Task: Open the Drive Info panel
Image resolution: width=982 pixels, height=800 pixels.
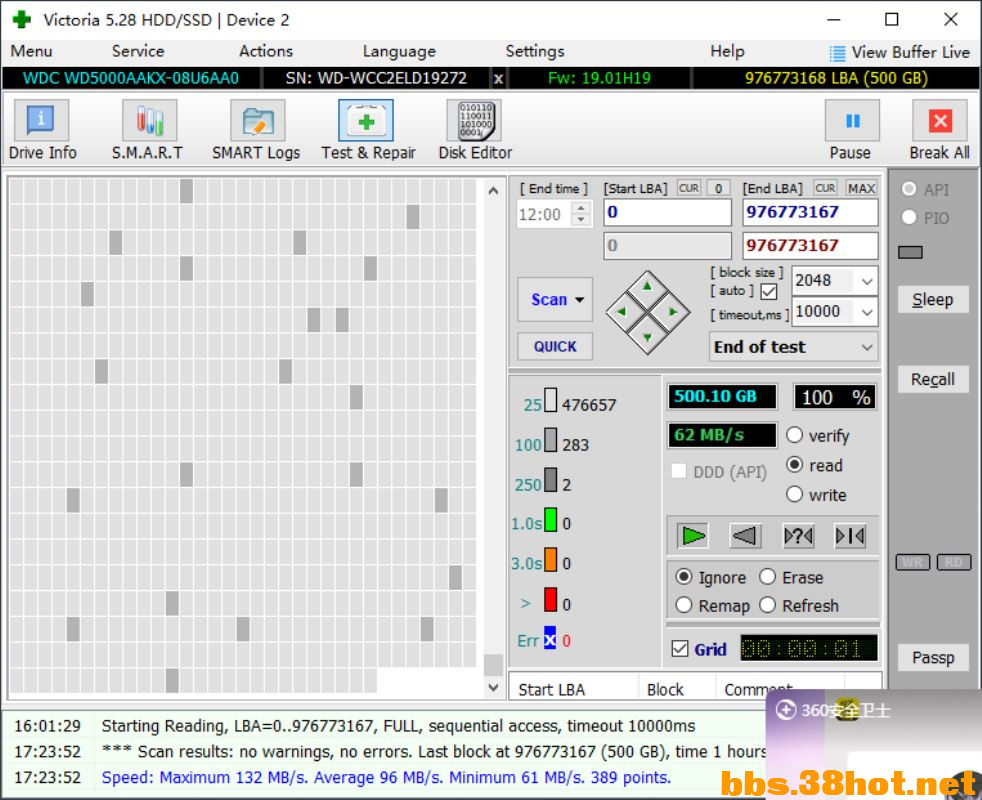Action: click(x=41, y=130)
